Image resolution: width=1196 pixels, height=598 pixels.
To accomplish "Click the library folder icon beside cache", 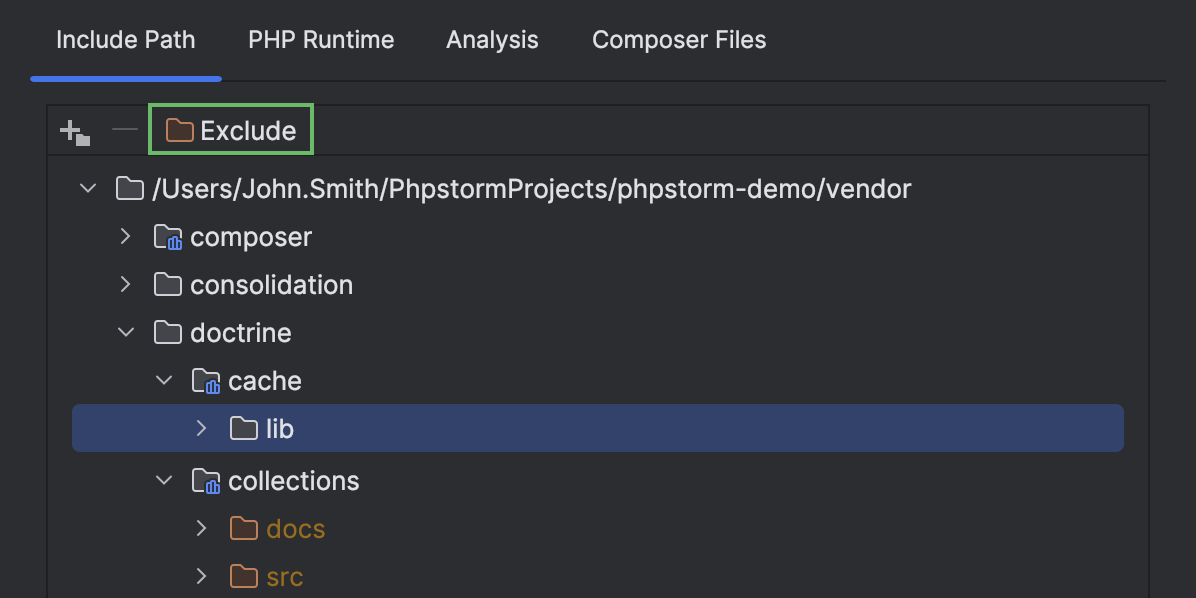I will point(205,380).
